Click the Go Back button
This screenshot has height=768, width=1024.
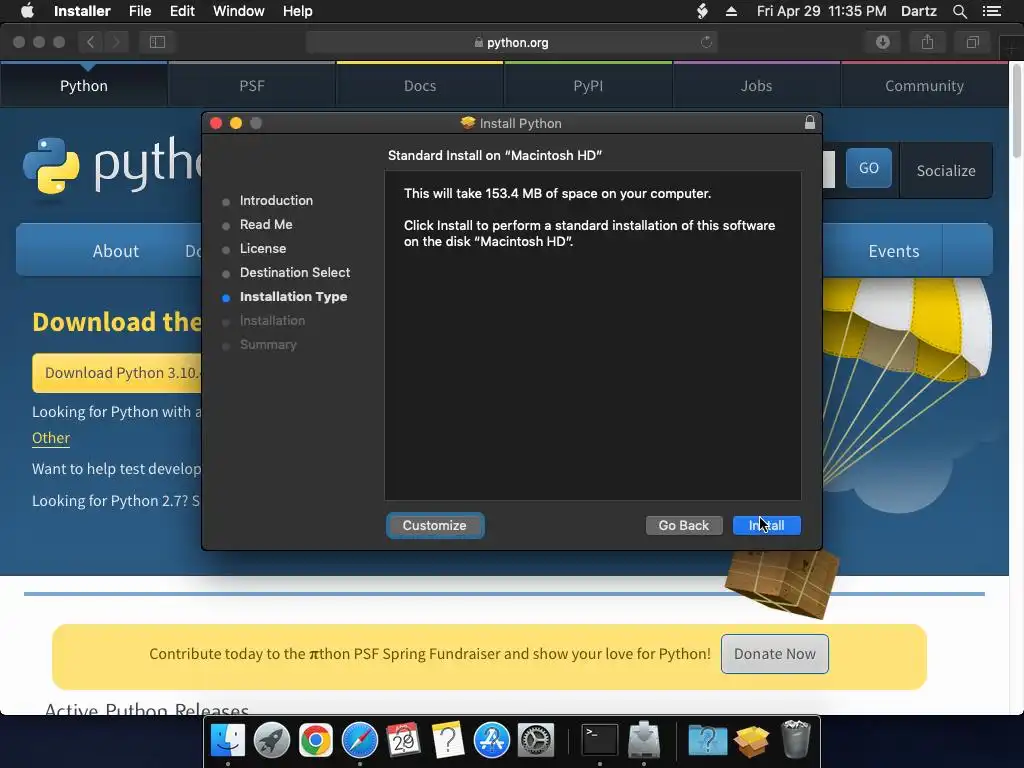point(684,525)
